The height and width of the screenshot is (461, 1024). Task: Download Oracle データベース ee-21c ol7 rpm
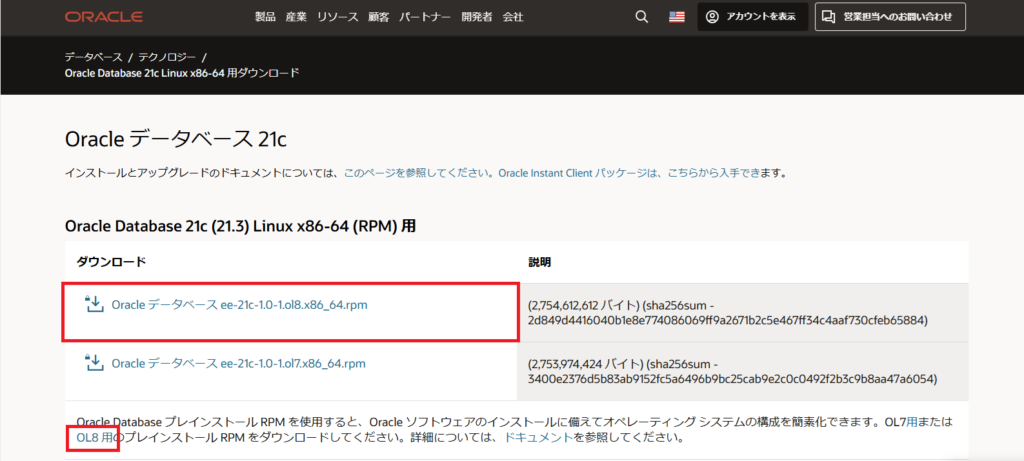239,364
